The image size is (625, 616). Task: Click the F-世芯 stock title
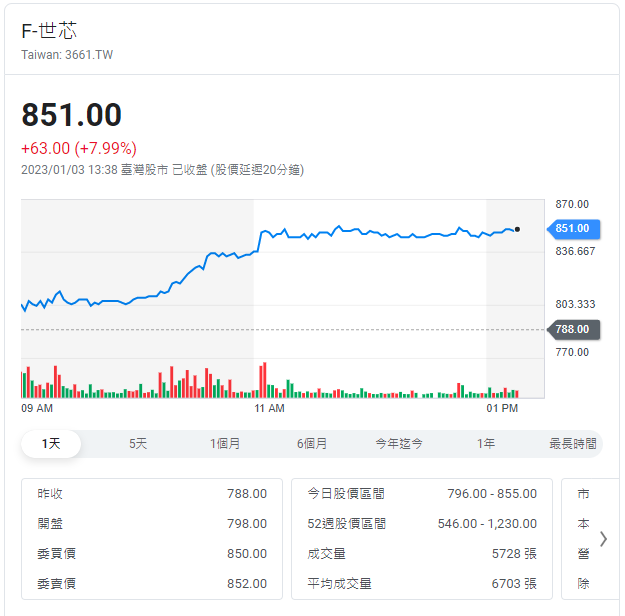(49, 30)
